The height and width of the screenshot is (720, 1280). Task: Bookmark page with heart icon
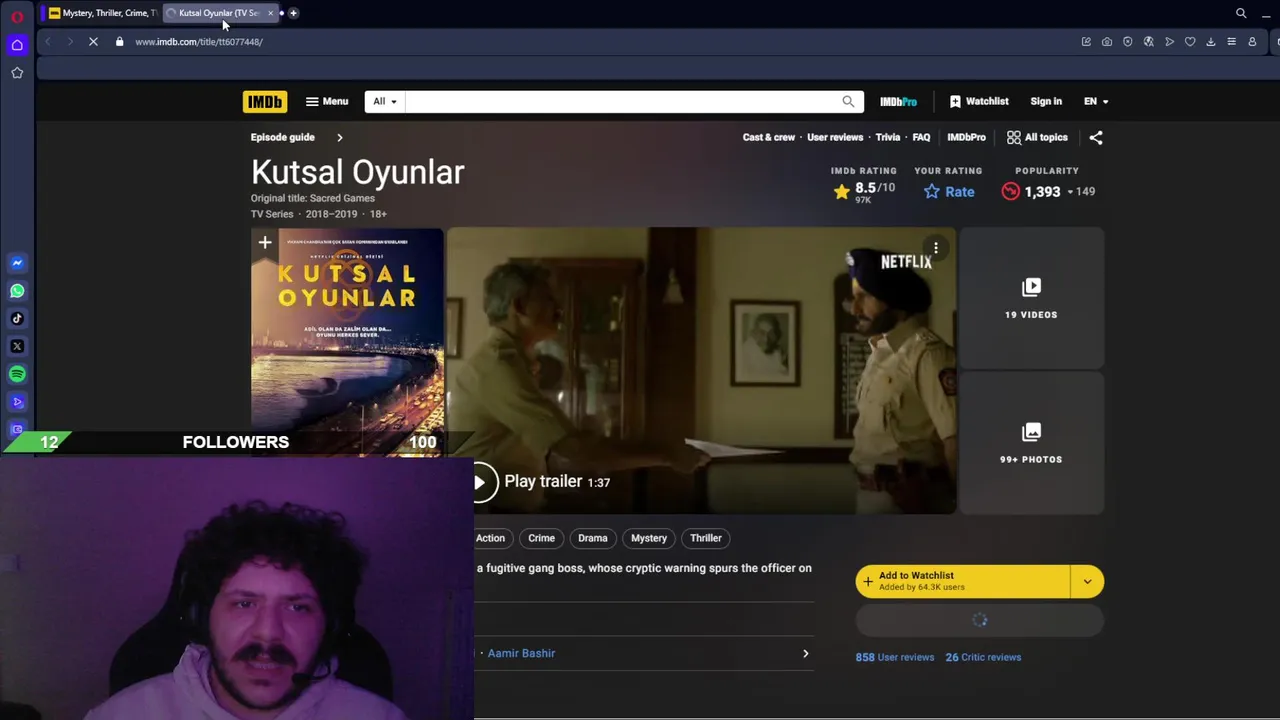(x=1190, y=42)
